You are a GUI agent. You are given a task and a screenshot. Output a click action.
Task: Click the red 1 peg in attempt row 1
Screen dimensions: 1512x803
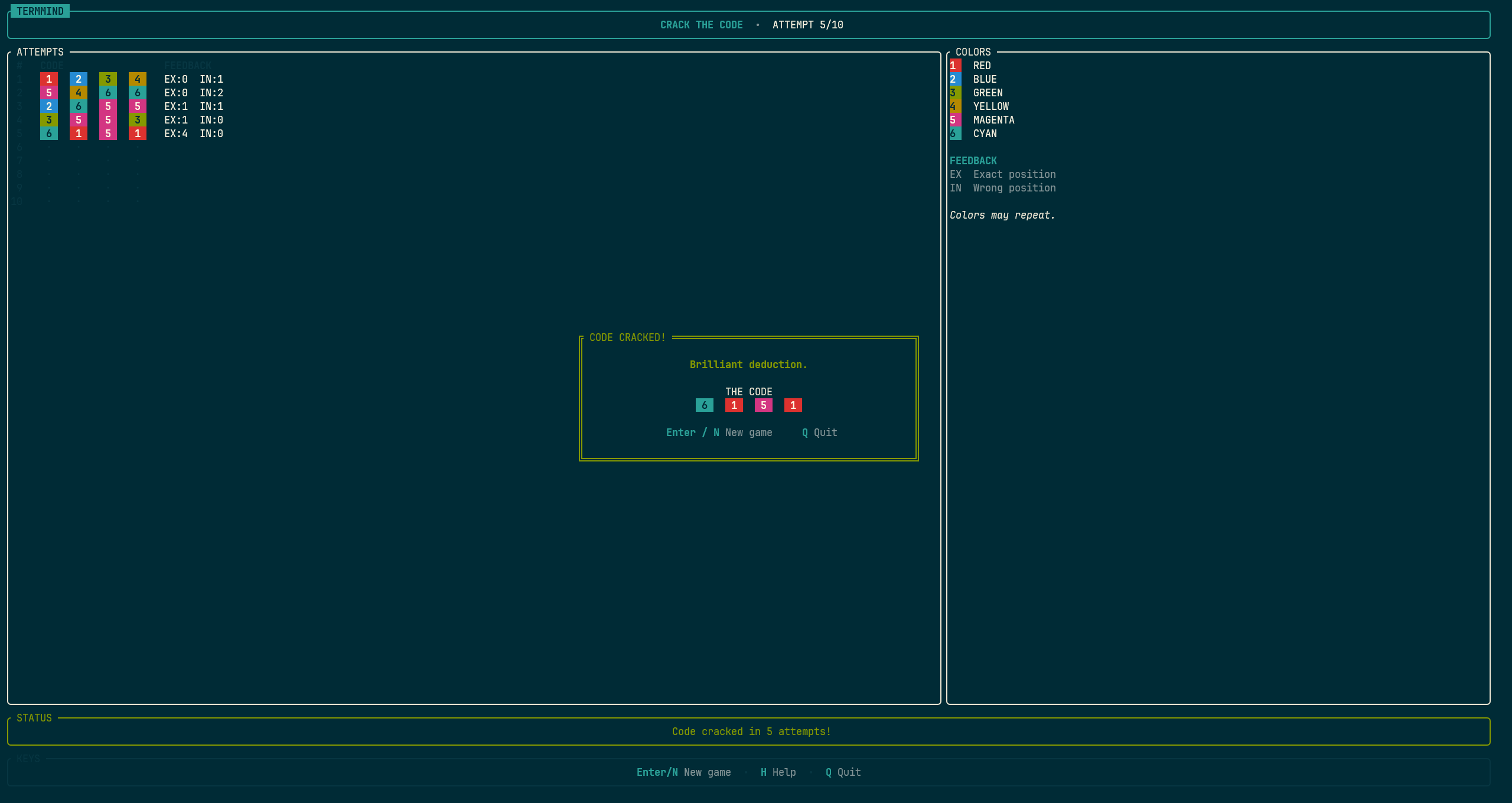[x=49, y=79]
